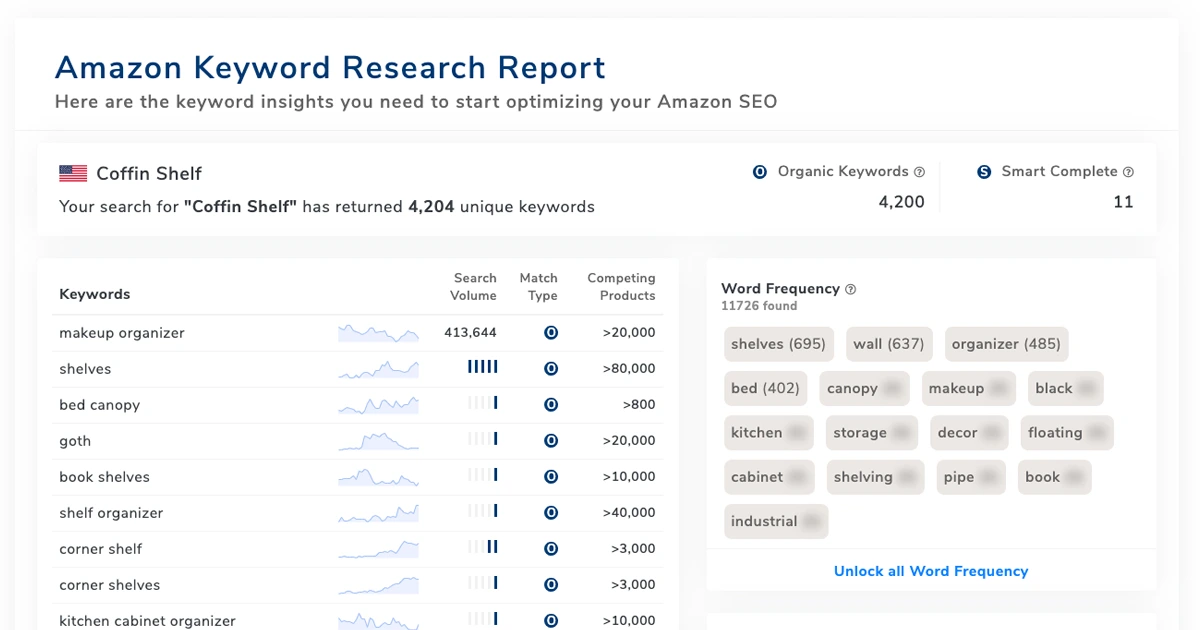View trend sparkline for shelf organizer
The image size is (1200, 630).
point(378,513)
